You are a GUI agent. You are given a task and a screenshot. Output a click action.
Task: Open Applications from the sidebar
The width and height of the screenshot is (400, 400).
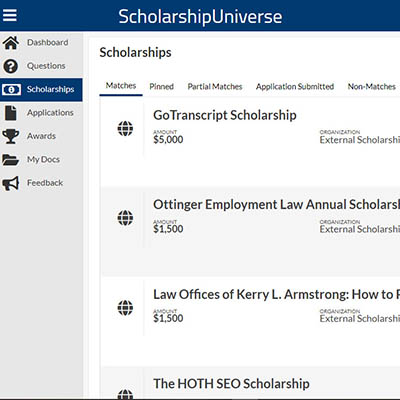pos(41,113)
